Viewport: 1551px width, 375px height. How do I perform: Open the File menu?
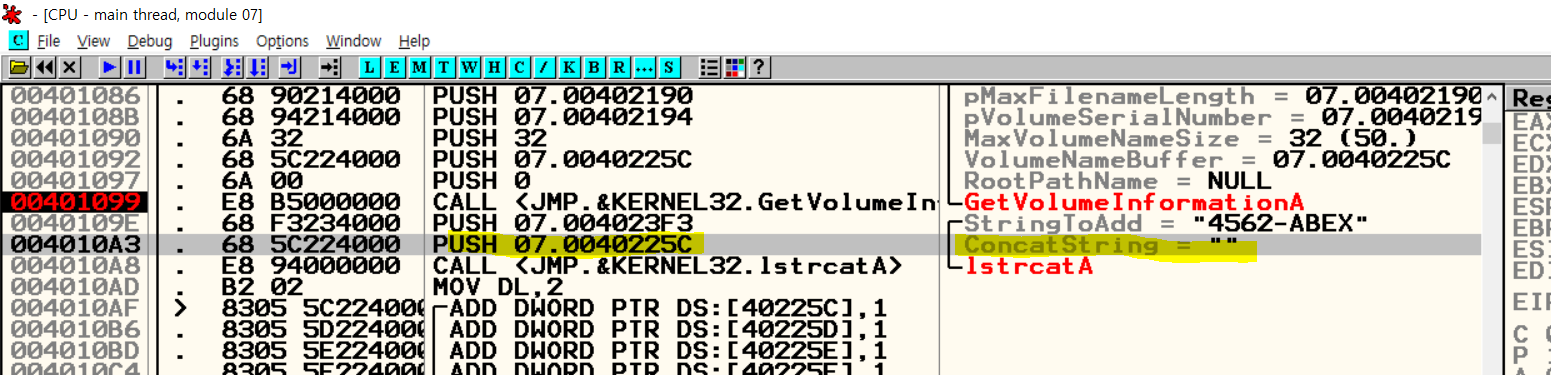pyautogui.click(x=49, y=41)
